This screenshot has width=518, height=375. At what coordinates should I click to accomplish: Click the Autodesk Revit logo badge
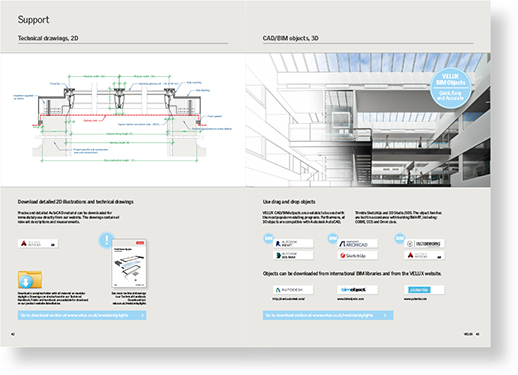(293, 244)
